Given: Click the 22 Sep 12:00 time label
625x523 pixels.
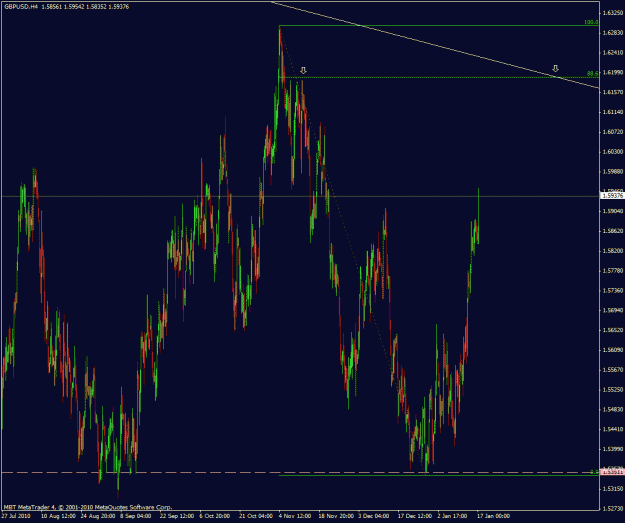Looking at the screenshot, I should tap(177, 516).
